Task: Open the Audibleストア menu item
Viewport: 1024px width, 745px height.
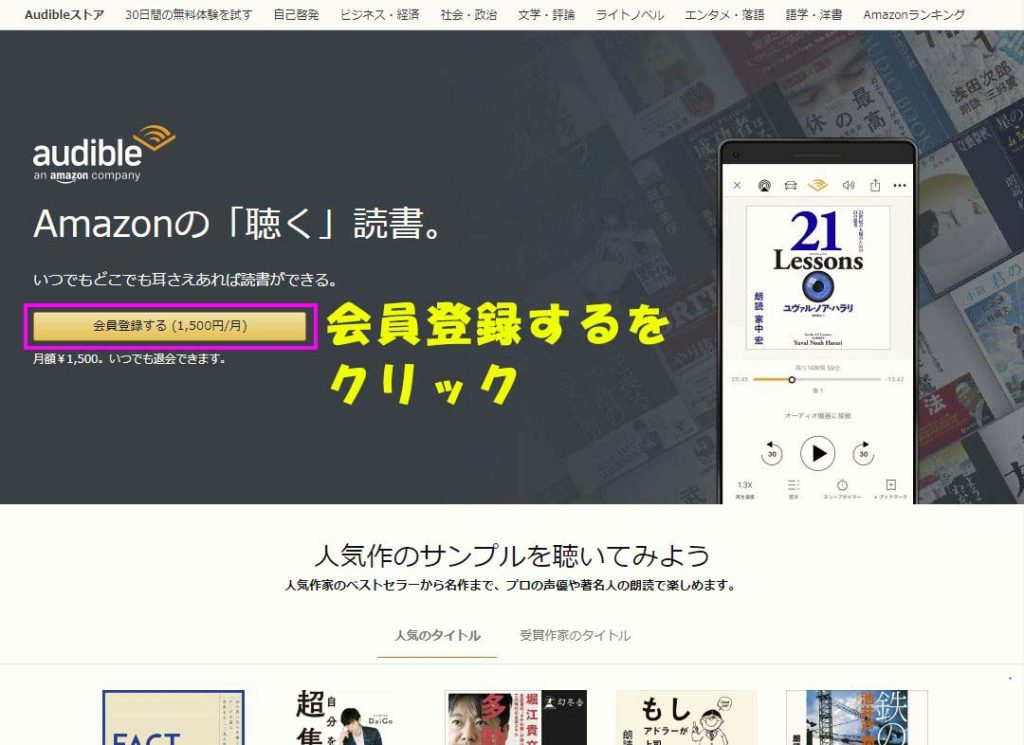Action: (64, 14)
